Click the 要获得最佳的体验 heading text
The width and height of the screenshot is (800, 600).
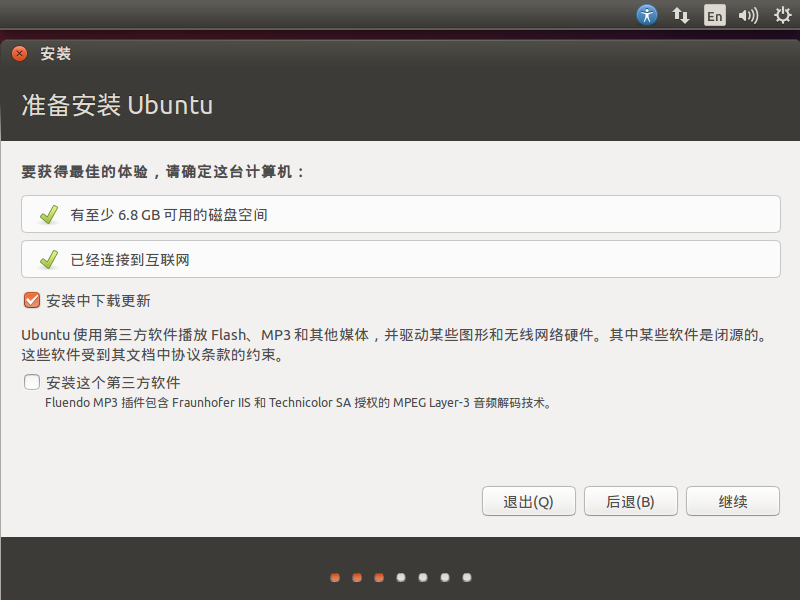[x=162, y=171]
